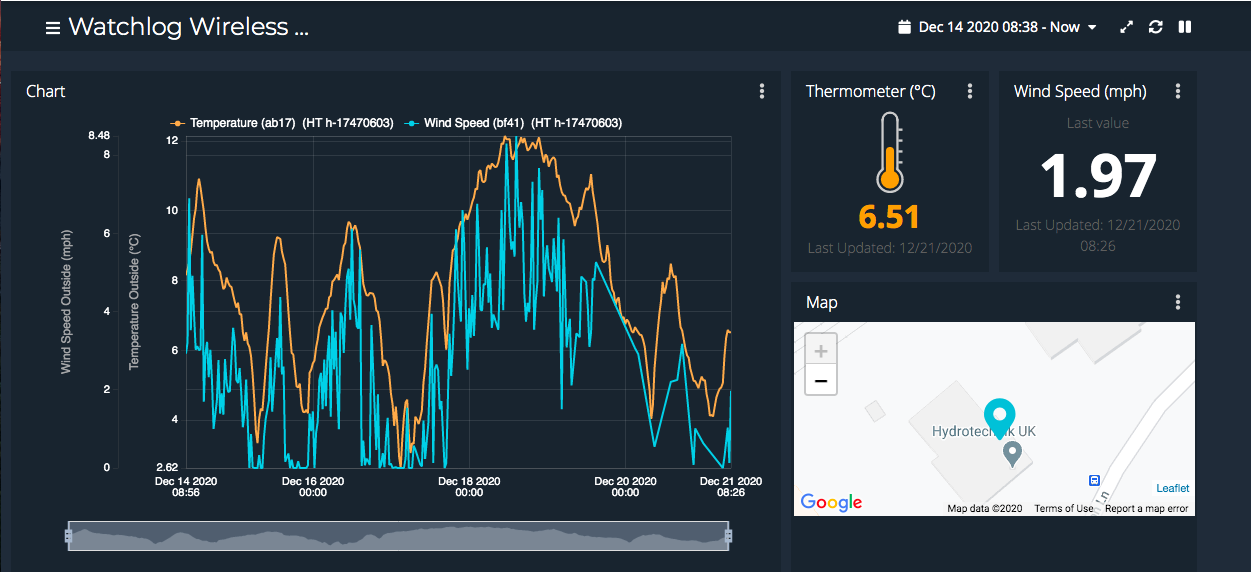This screenshot has width=1251, height=572.
Task: Pause live dashboard updates
Action: tap(1185, 27)
